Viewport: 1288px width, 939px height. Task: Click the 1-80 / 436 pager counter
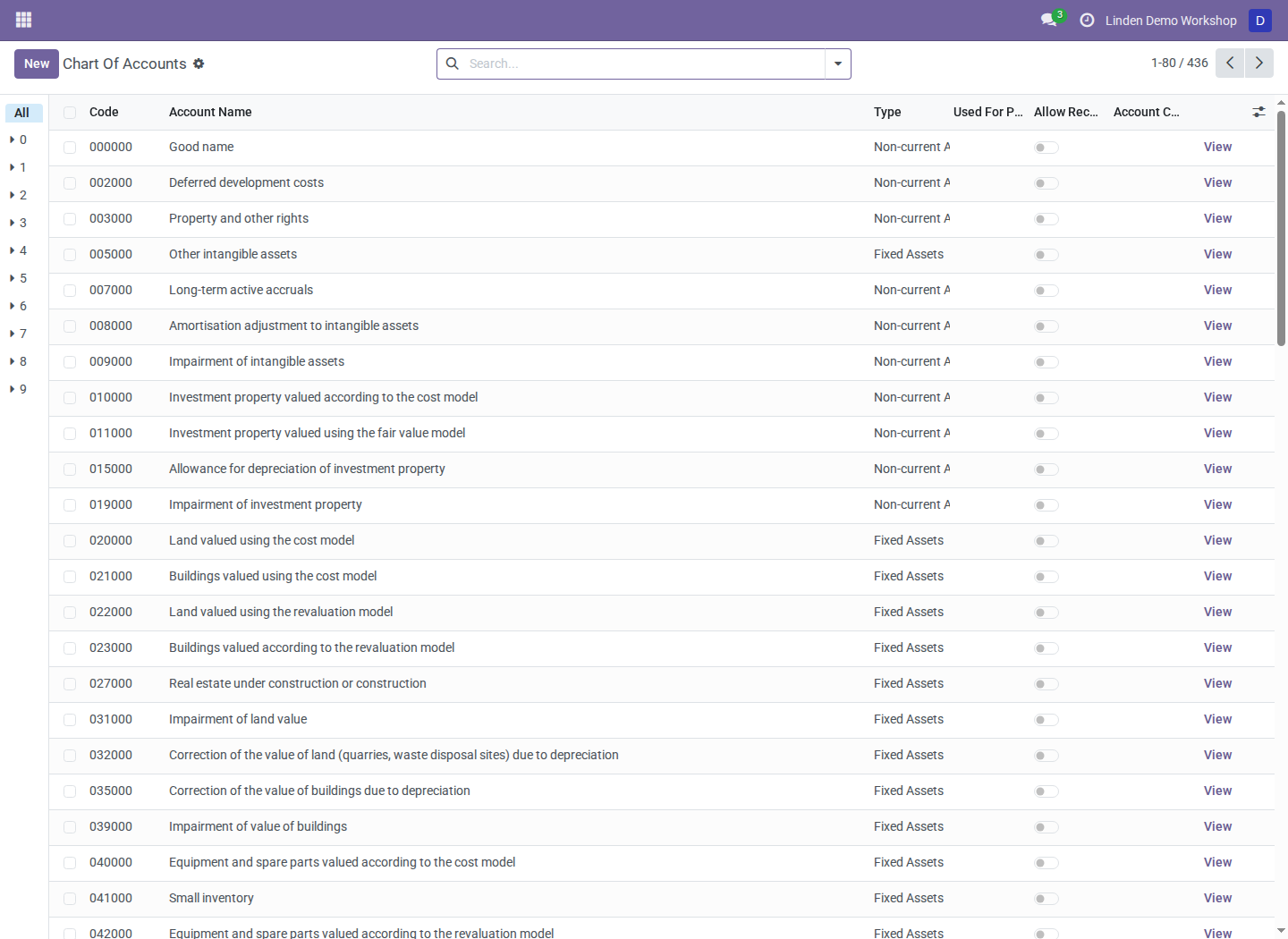[1180, 63]
